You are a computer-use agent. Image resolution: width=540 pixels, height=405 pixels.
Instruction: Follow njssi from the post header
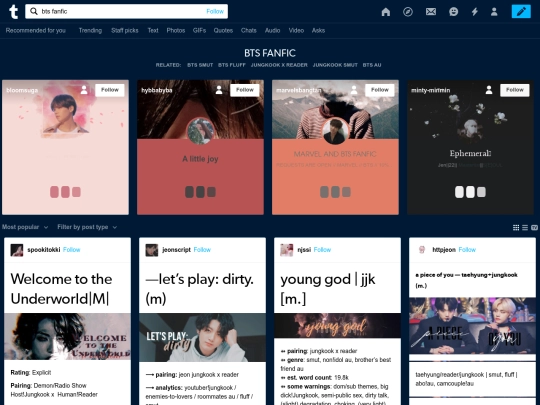[322, 250]
